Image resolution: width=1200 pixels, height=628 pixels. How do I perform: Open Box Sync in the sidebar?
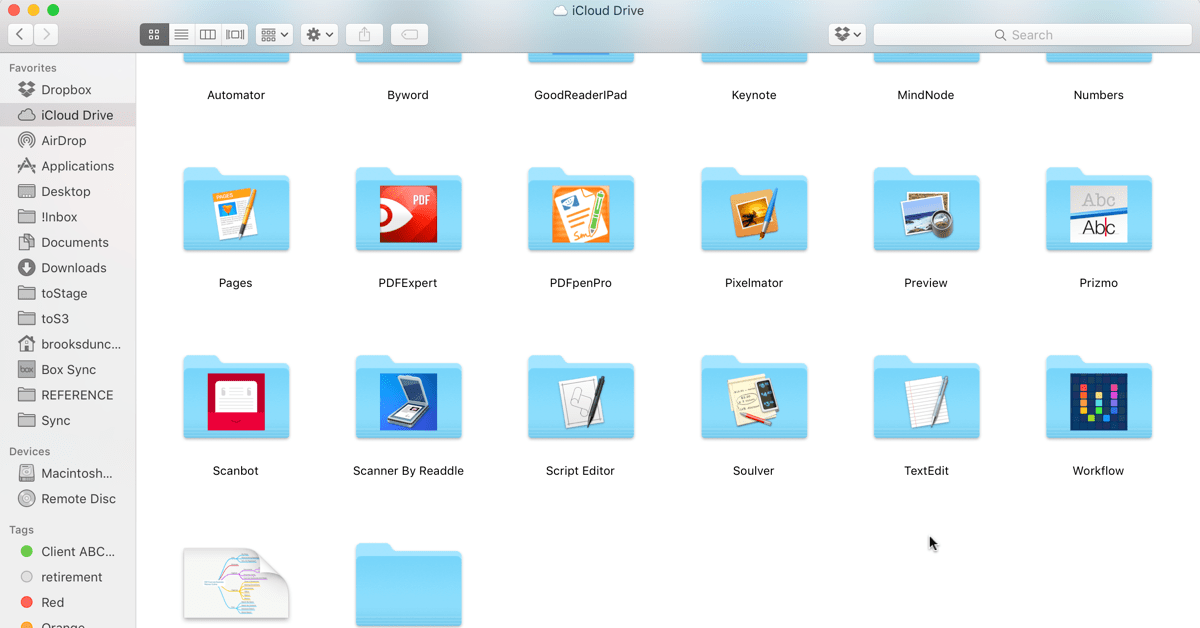(x=68, y=370)
